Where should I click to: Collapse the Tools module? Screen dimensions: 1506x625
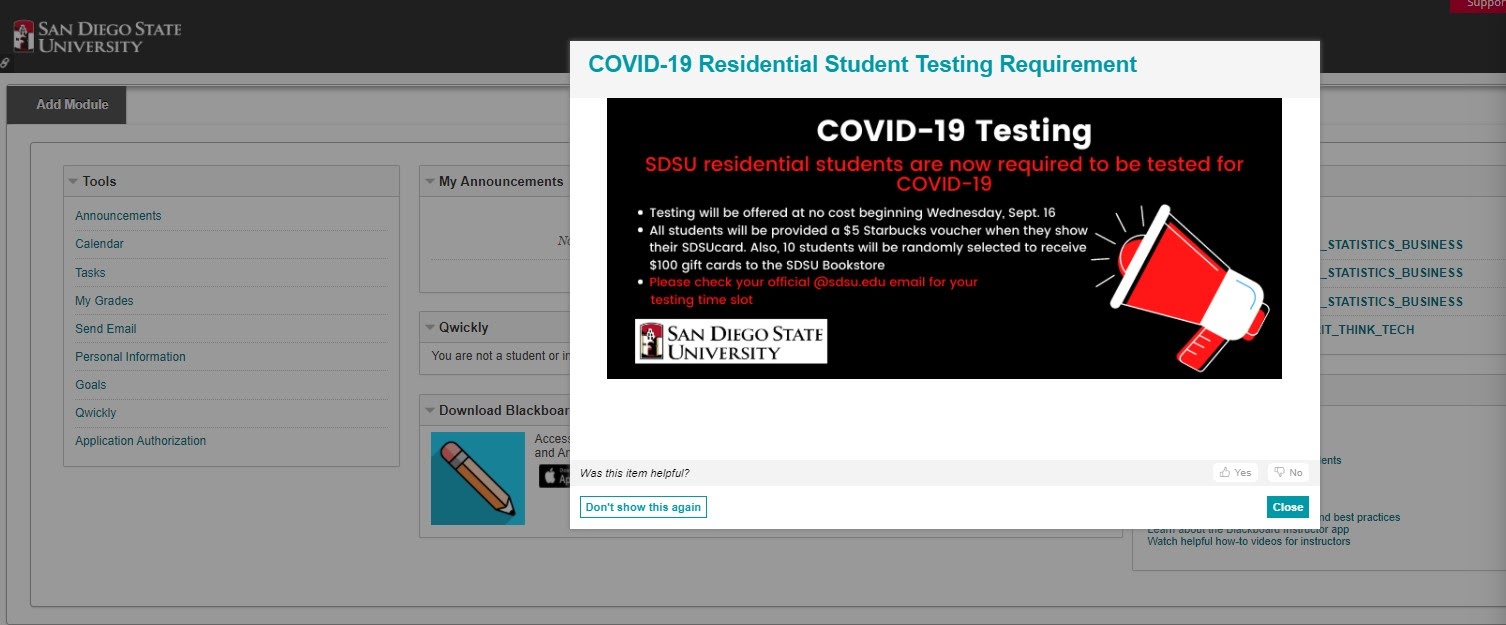pyautogui.click(x=73, y=181)
